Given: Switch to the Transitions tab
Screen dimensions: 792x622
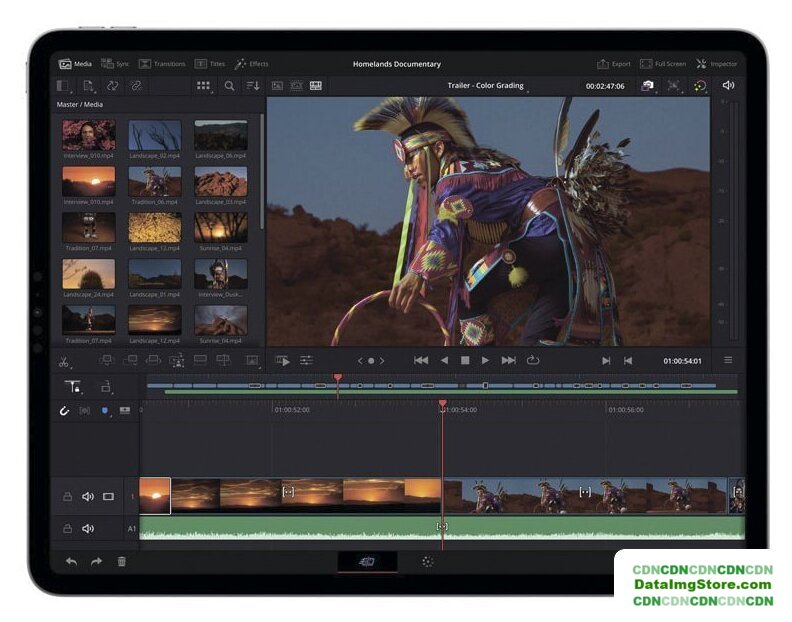Looking at the screenshot, I should 162,64.
